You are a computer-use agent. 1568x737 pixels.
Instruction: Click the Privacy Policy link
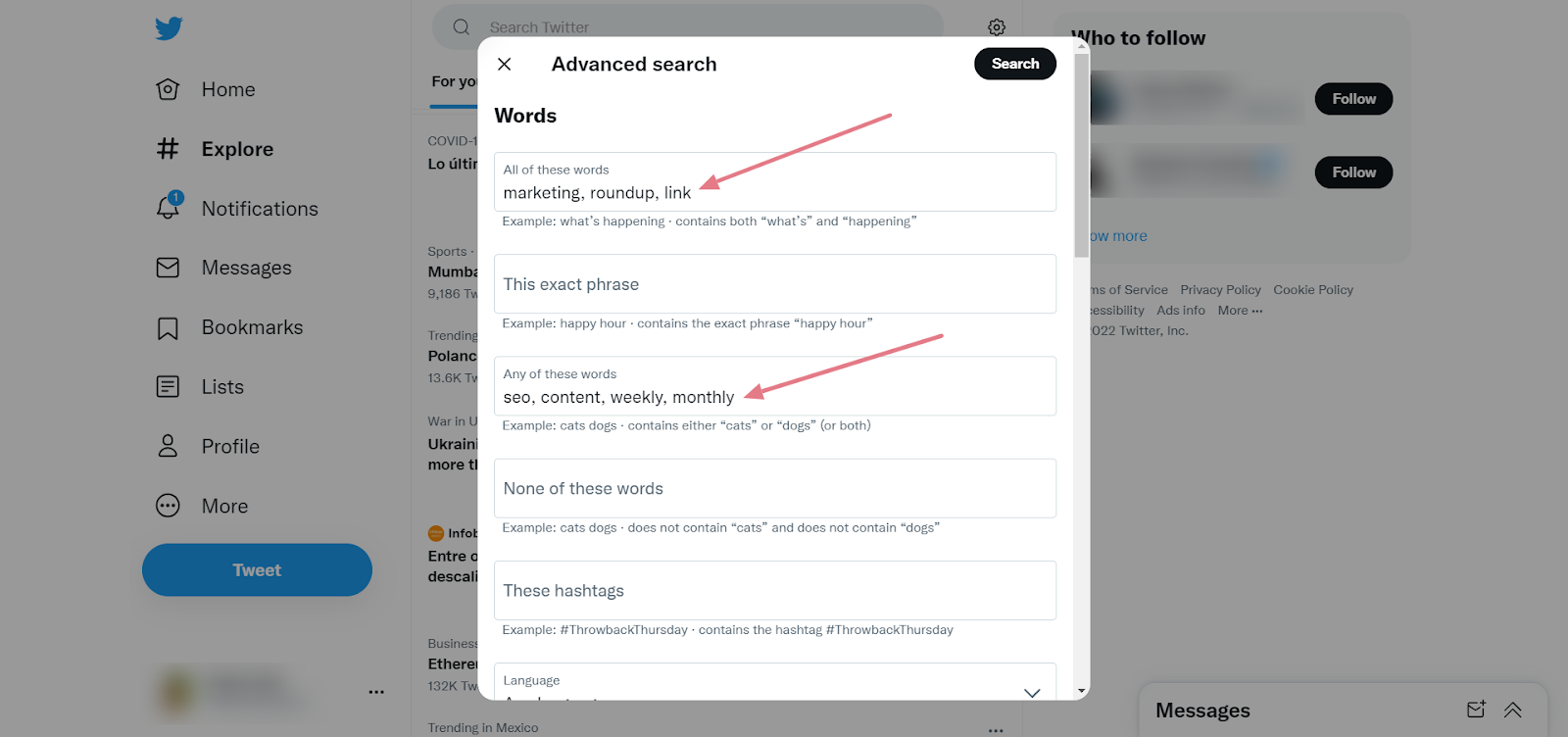tap(1220, 290)
